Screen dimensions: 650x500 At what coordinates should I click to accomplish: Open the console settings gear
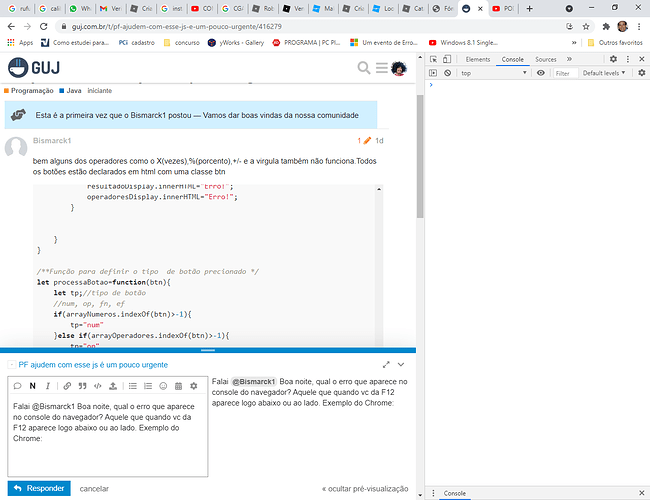(642, 73)
